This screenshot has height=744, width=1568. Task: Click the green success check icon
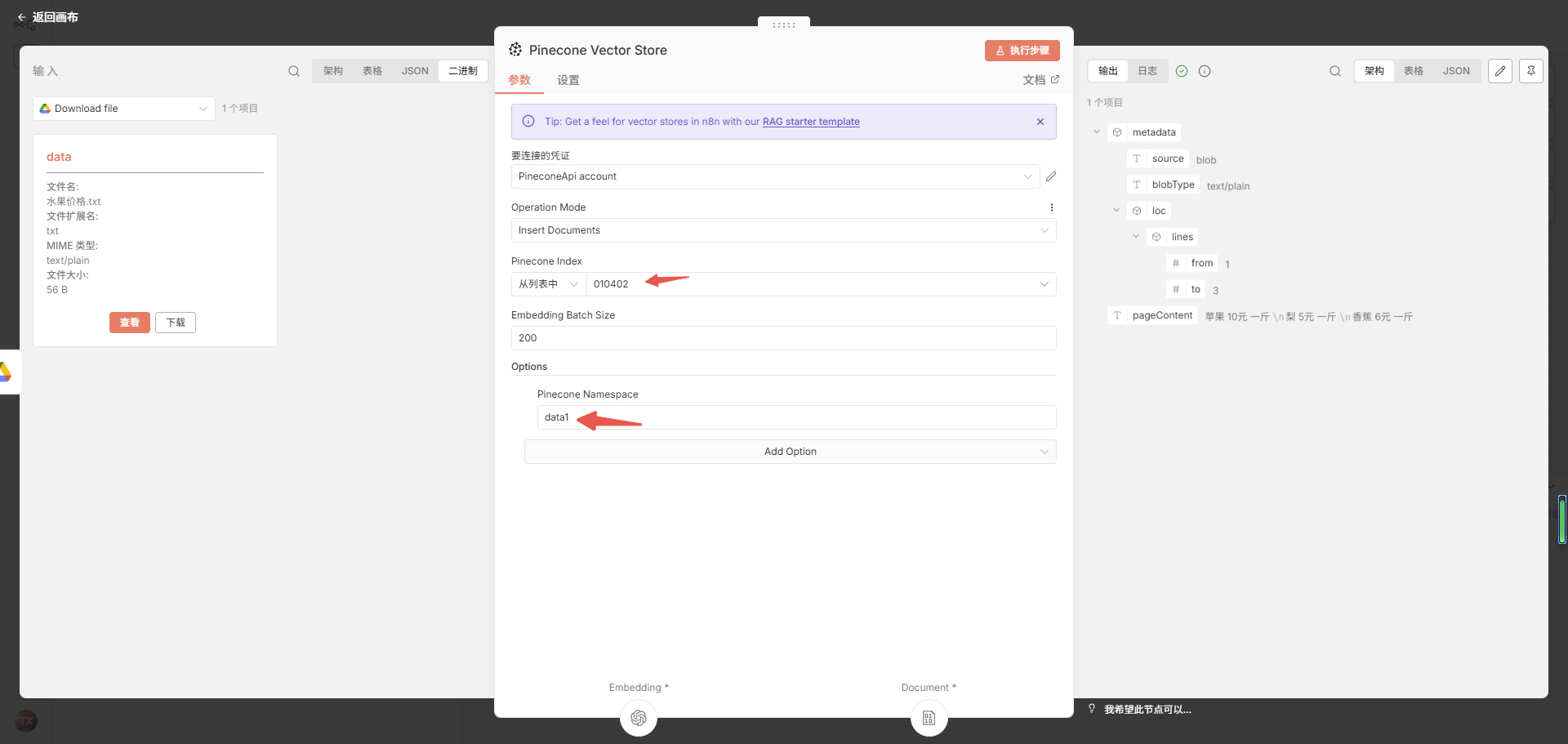(1182, 71)
